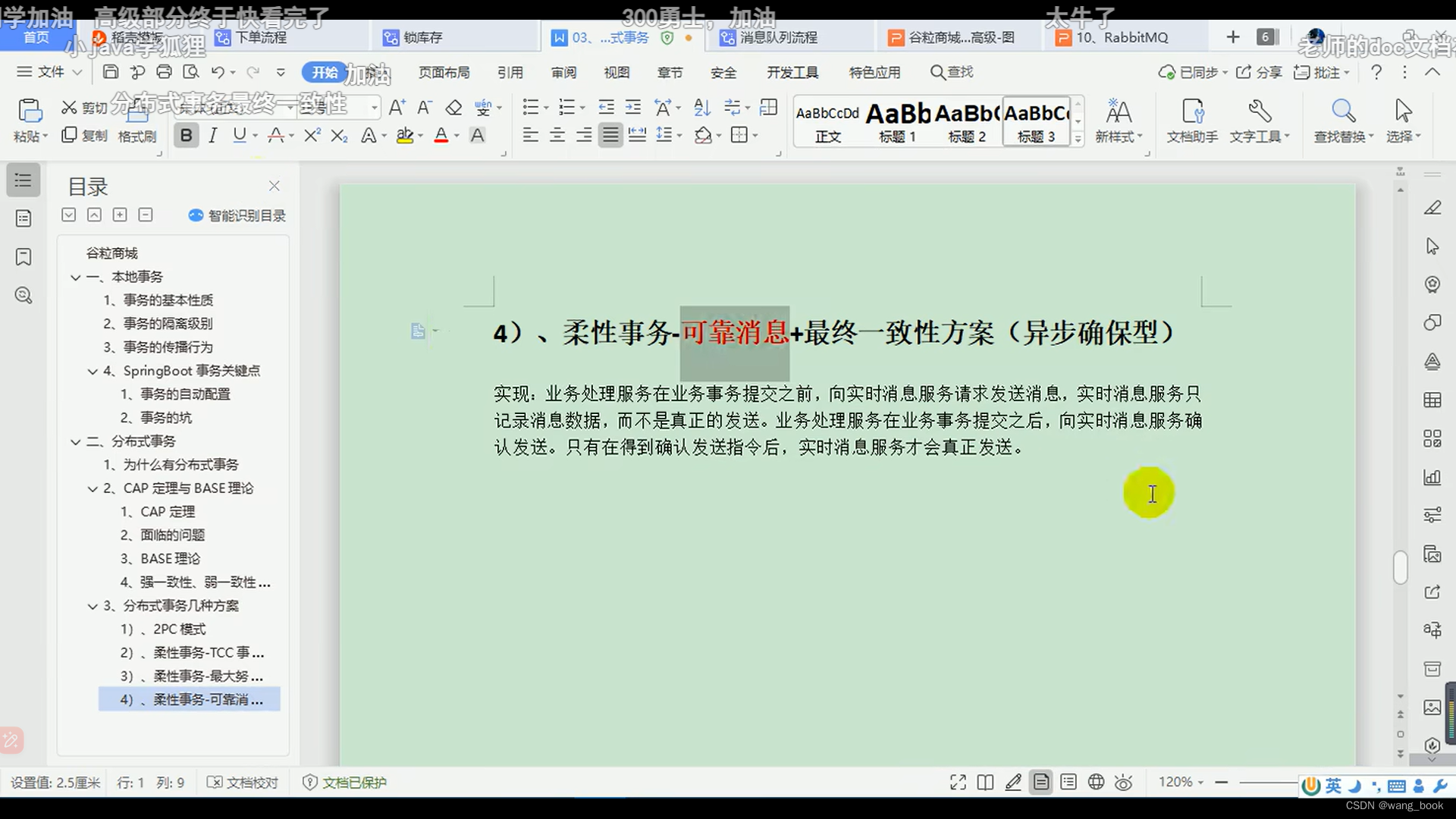Collapse 二、分布式事务 tree section

tap(76, 441)
